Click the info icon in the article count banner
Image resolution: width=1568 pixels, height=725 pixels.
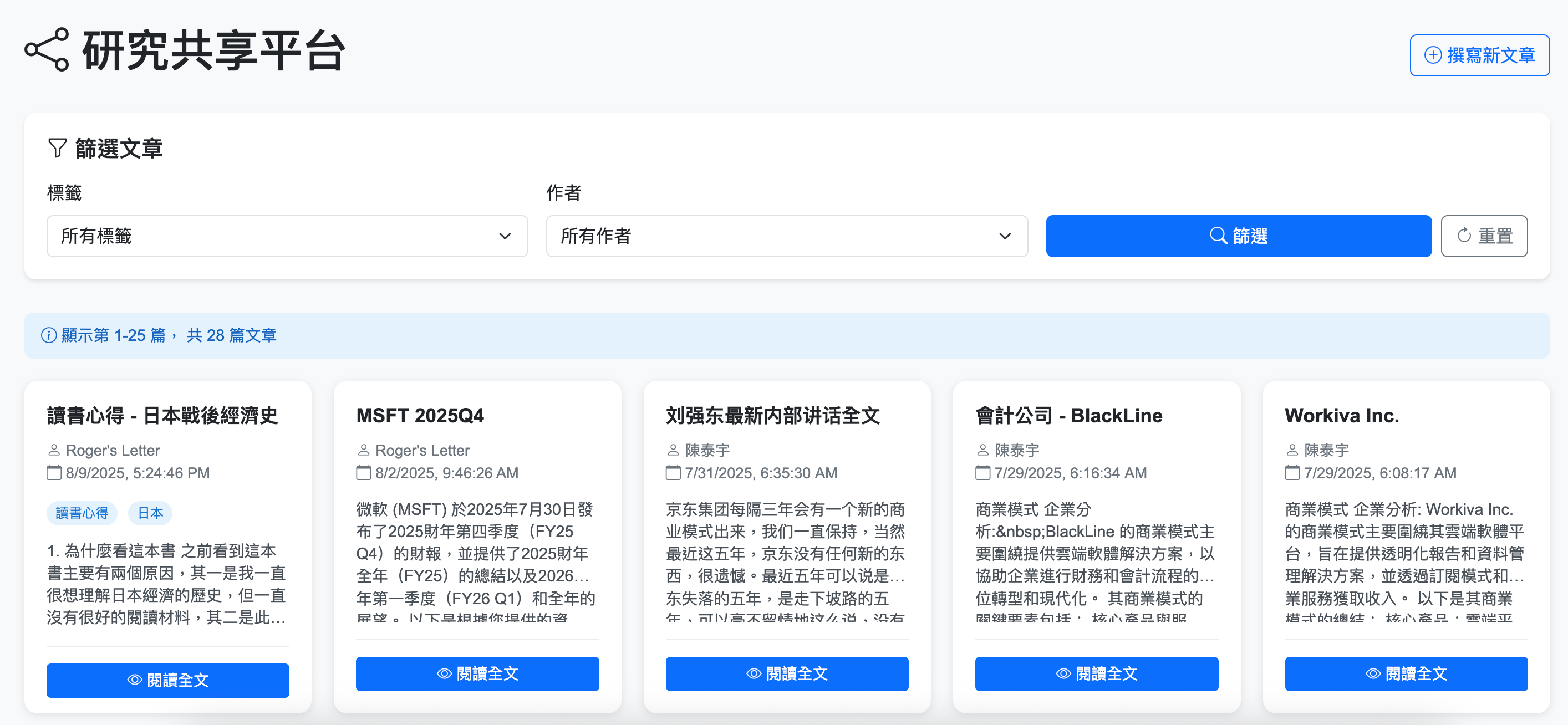(49, 335)
